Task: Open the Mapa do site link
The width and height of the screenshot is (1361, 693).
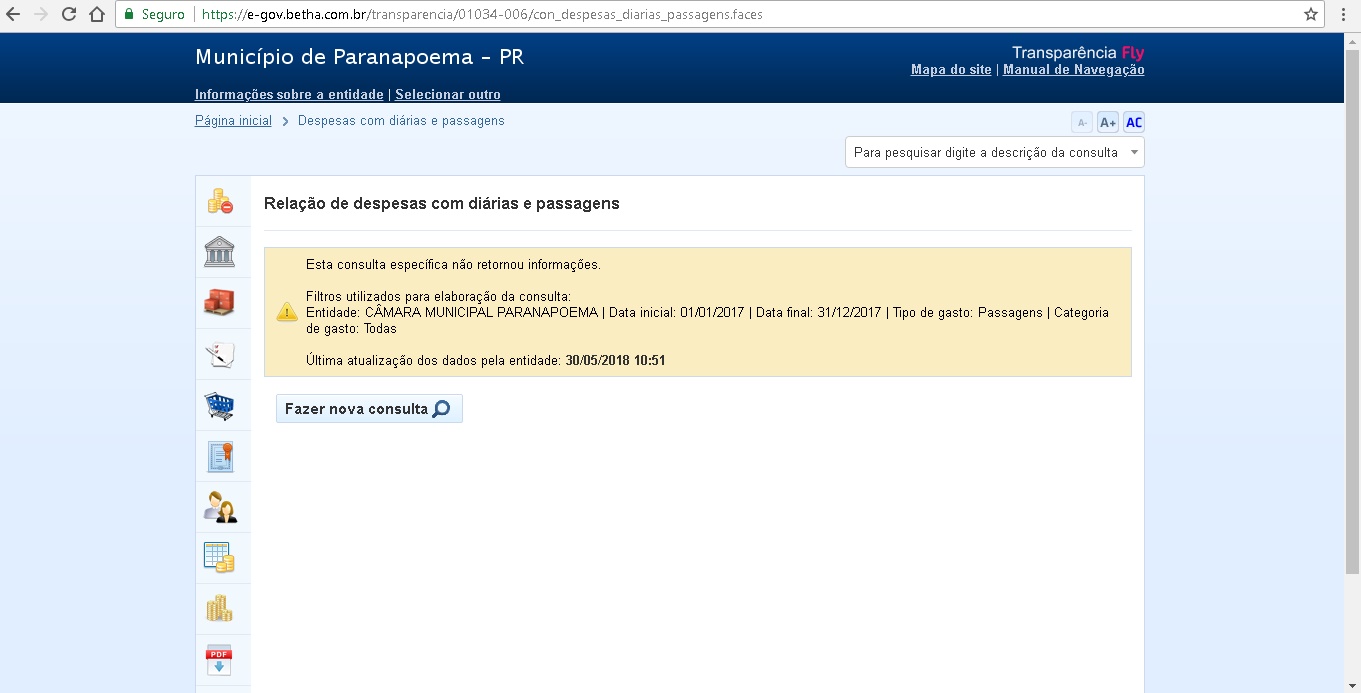Action: point(951,70)
